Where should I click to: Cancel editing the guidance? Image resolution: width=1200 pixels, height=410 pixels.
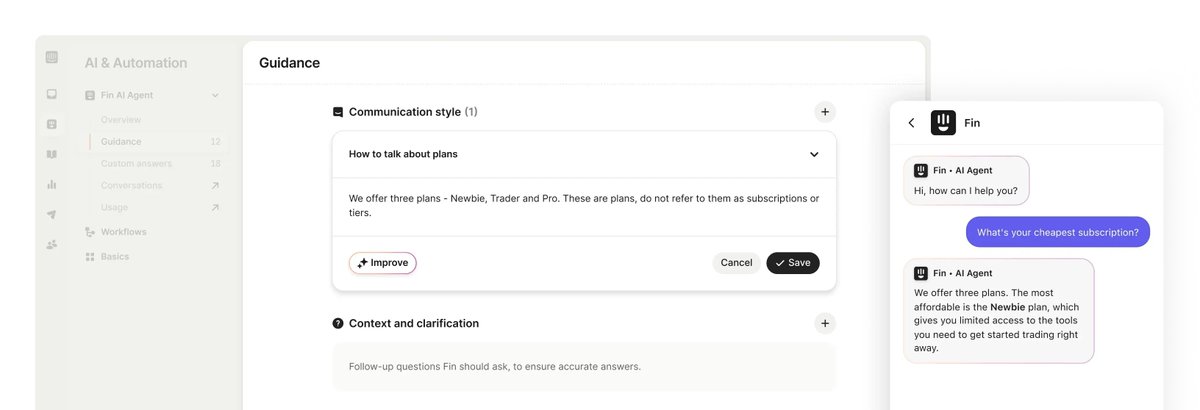pos(736,263)
